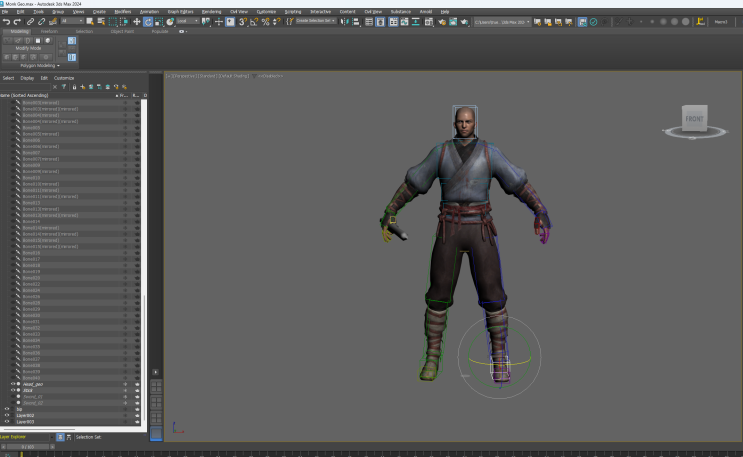The image size is (743, 457).
Task: Click the Unlink Selection icon
Action: [42, 22]
